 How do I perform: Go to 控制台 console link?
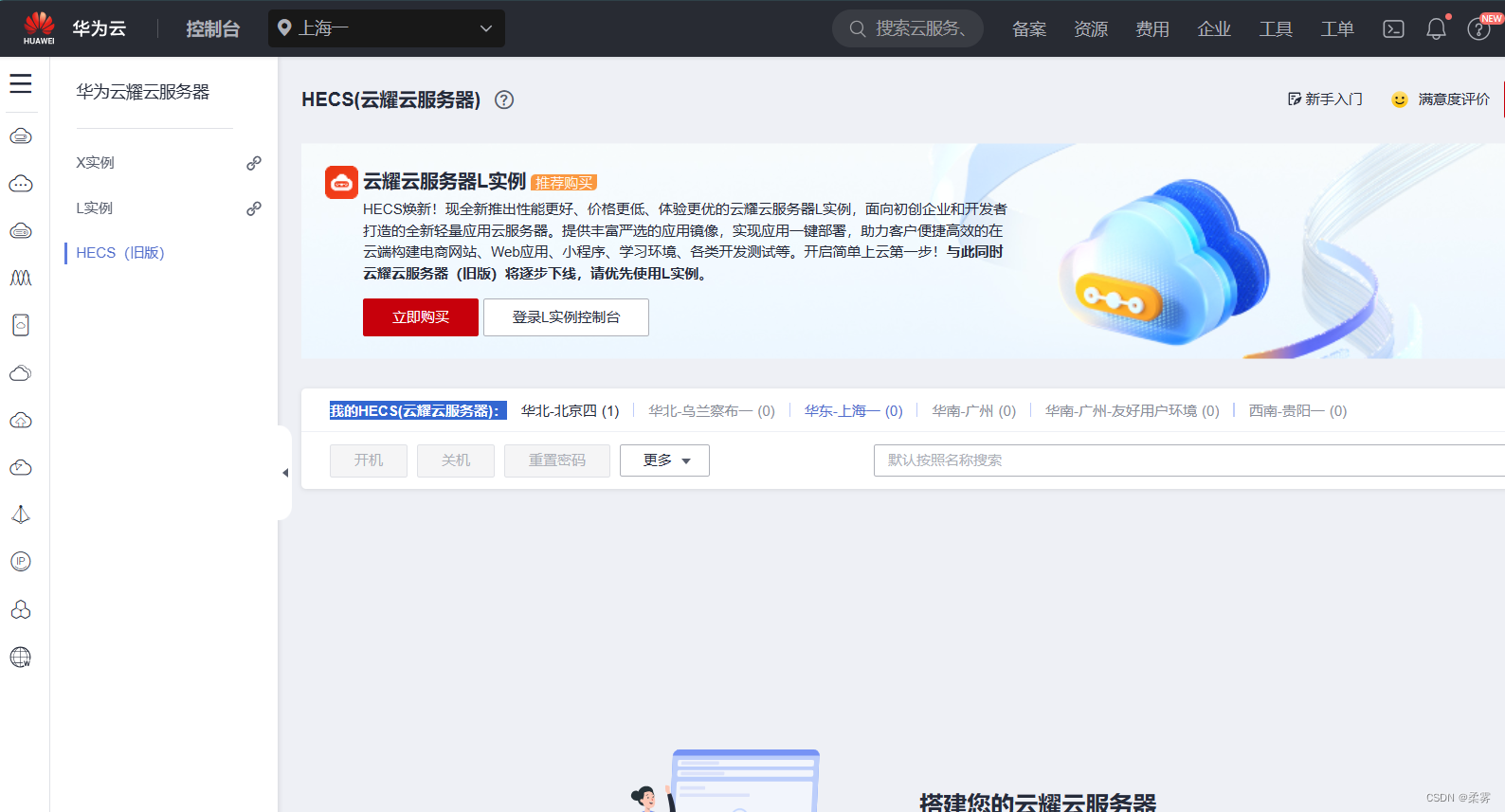click(213, 29)
